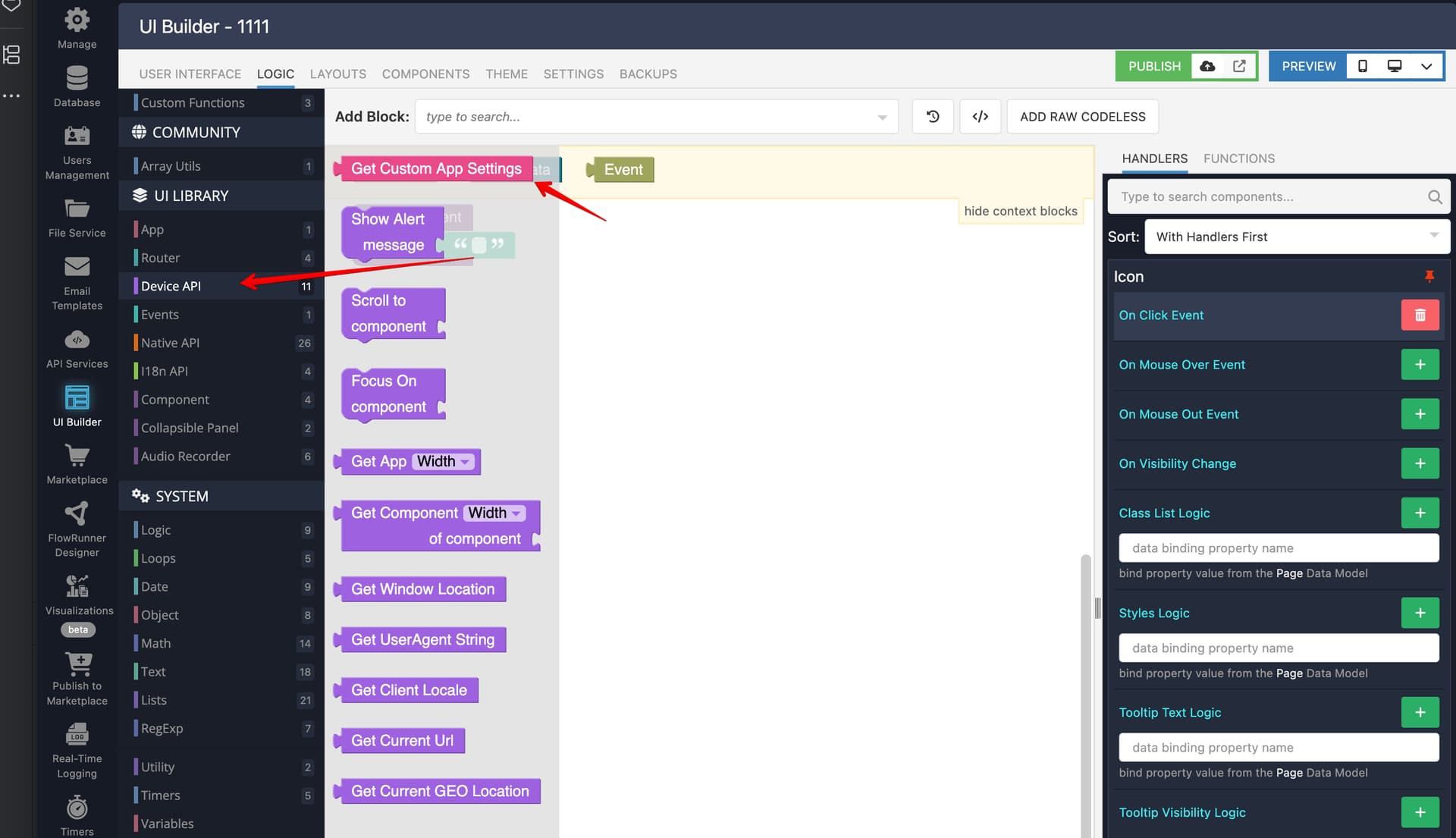Open Database section in sidebar
This screenshot has height=838, width=1456.
77,86
